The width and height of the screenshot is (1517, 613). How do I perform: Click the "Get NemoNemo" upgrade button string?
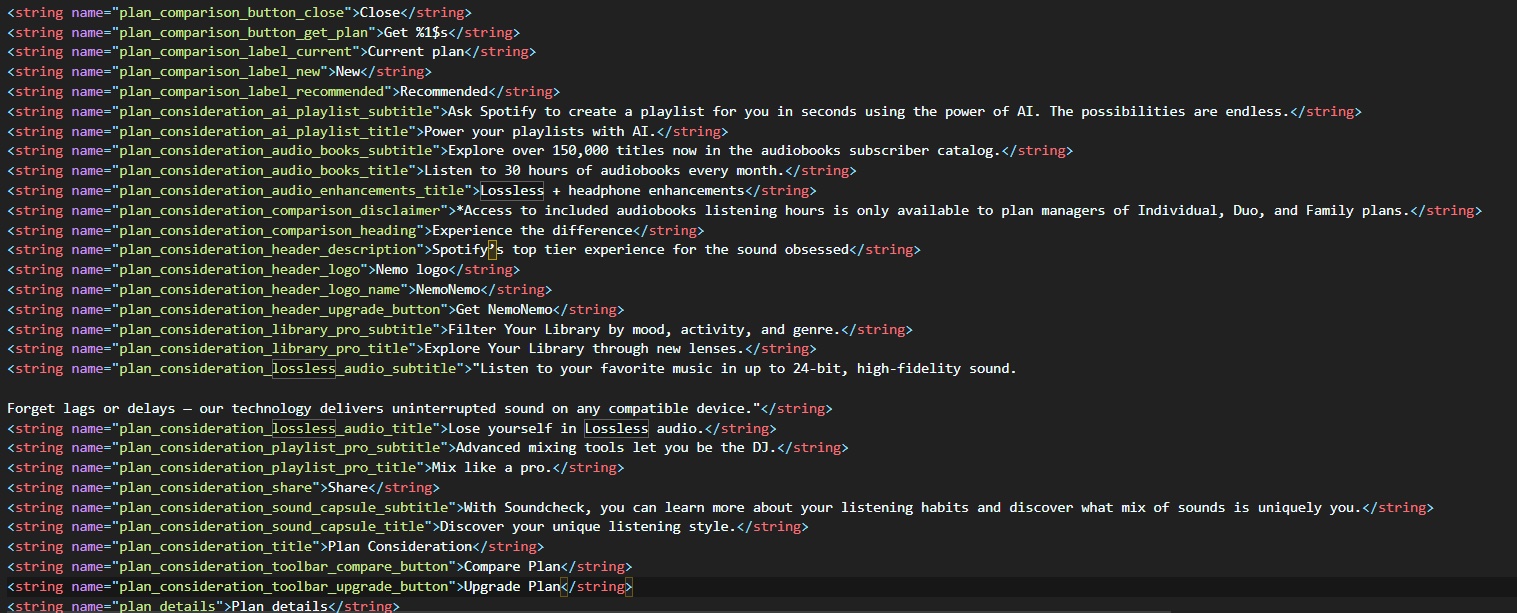(504, 310)
